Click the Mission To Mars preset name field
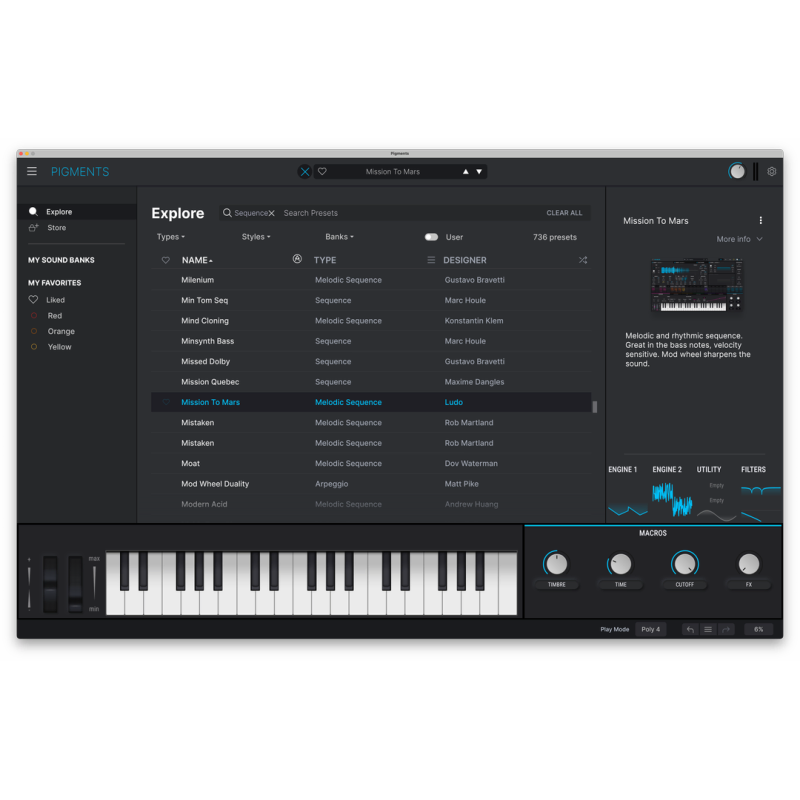The width and height of the screenshot is (800, 800). coord(392,172)
